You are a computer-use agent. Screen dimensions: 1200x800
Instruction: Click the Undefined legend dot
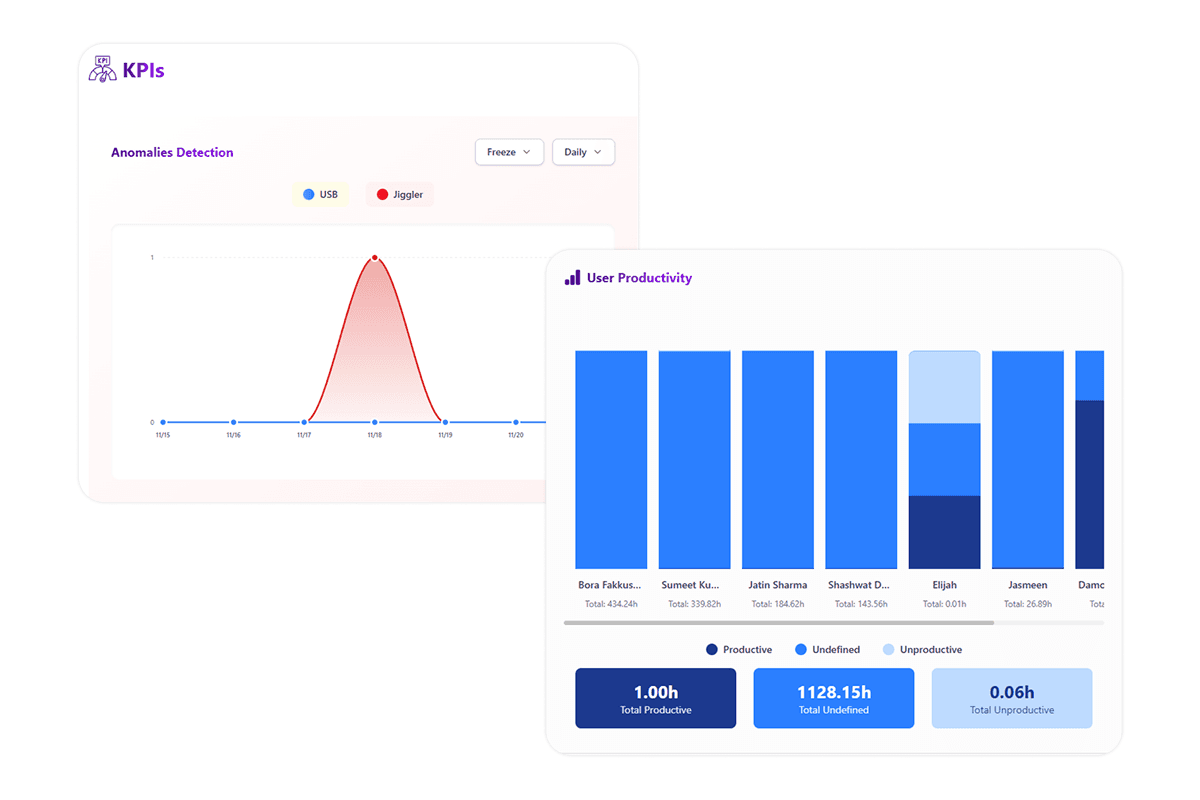pyautogui.click(x=801, y=650)
